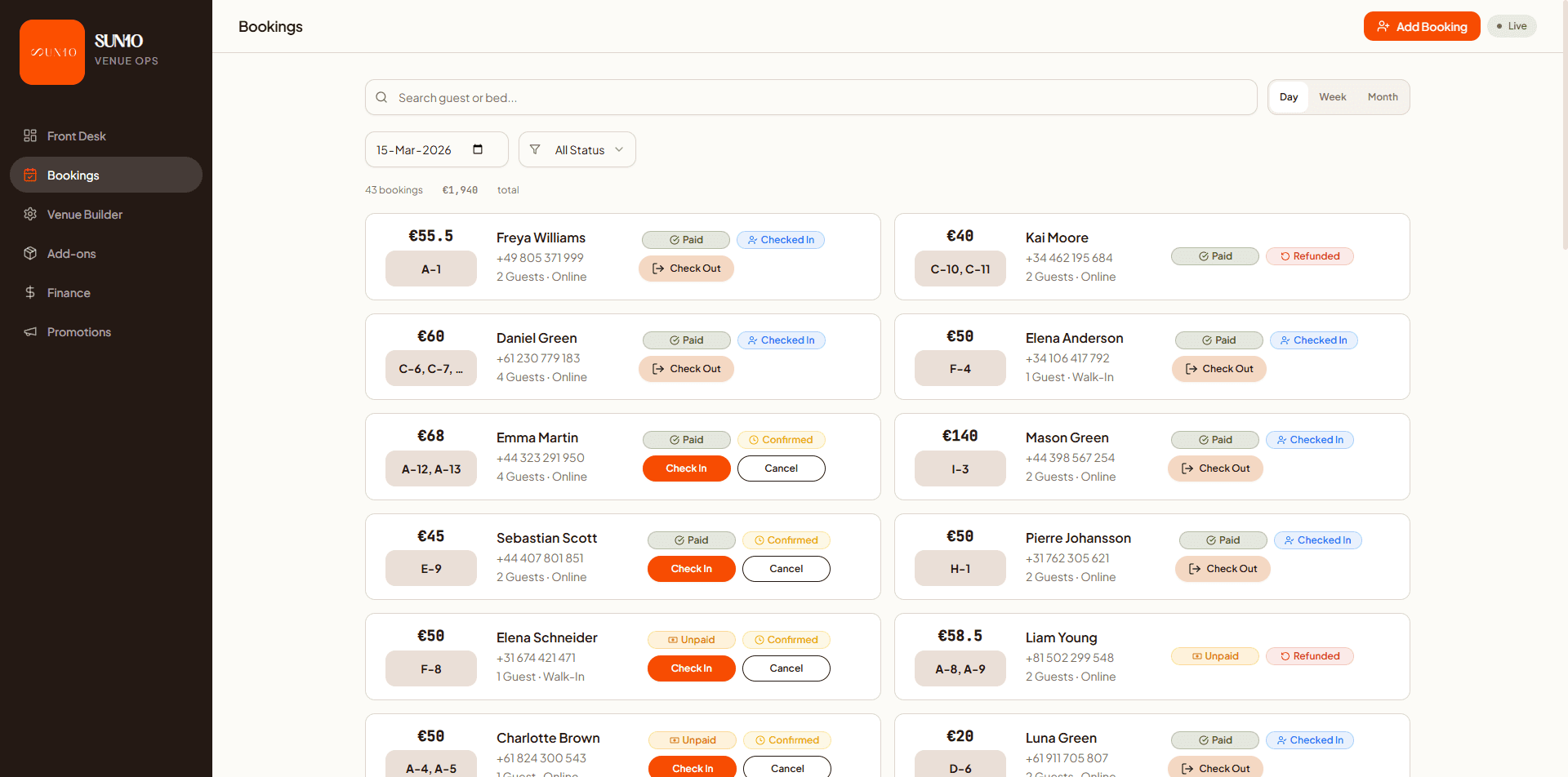
Task: Click the Finance dollar icon
Action: [30, 292]
